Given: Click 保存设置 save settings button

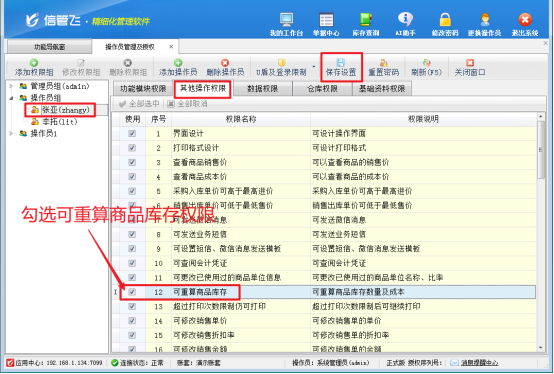Looking at the screenshot, I should coord(341,67).
